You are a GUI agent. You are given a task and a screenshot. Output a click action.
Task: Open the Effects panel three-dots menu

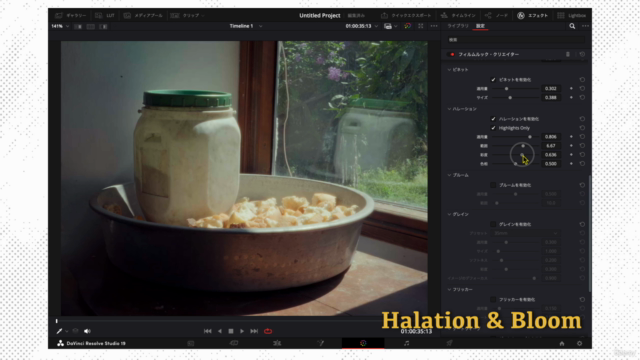(x=585, y=26)
